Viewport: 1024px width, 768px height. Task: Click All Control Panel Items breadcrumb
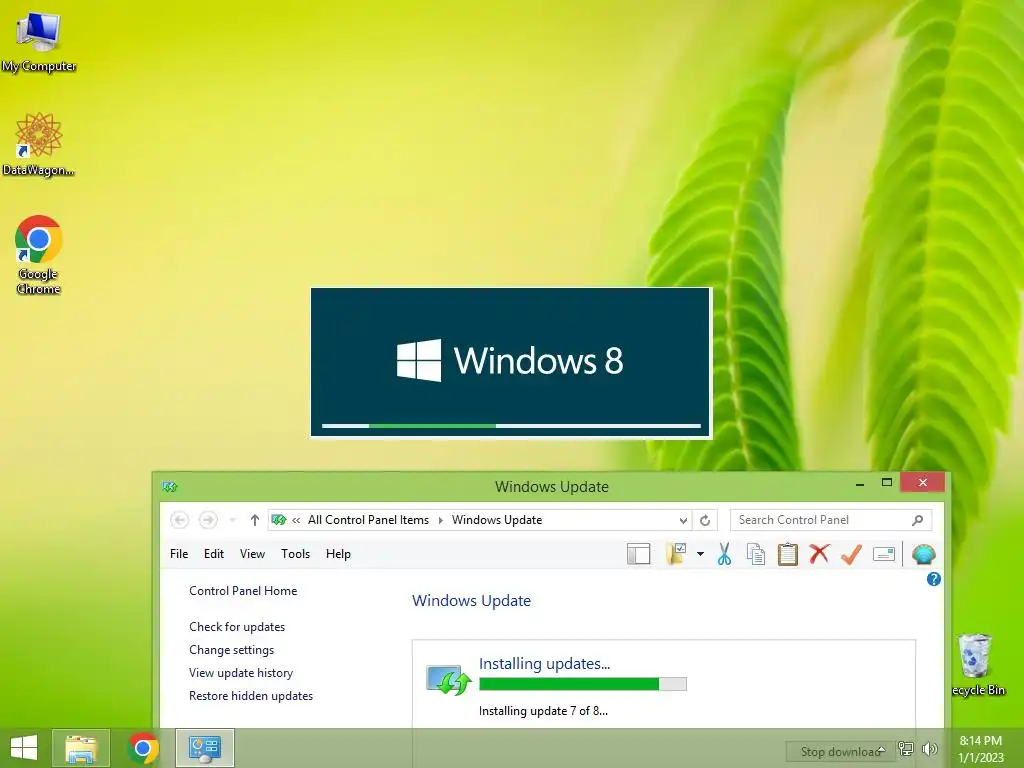(x=368, y=520)
